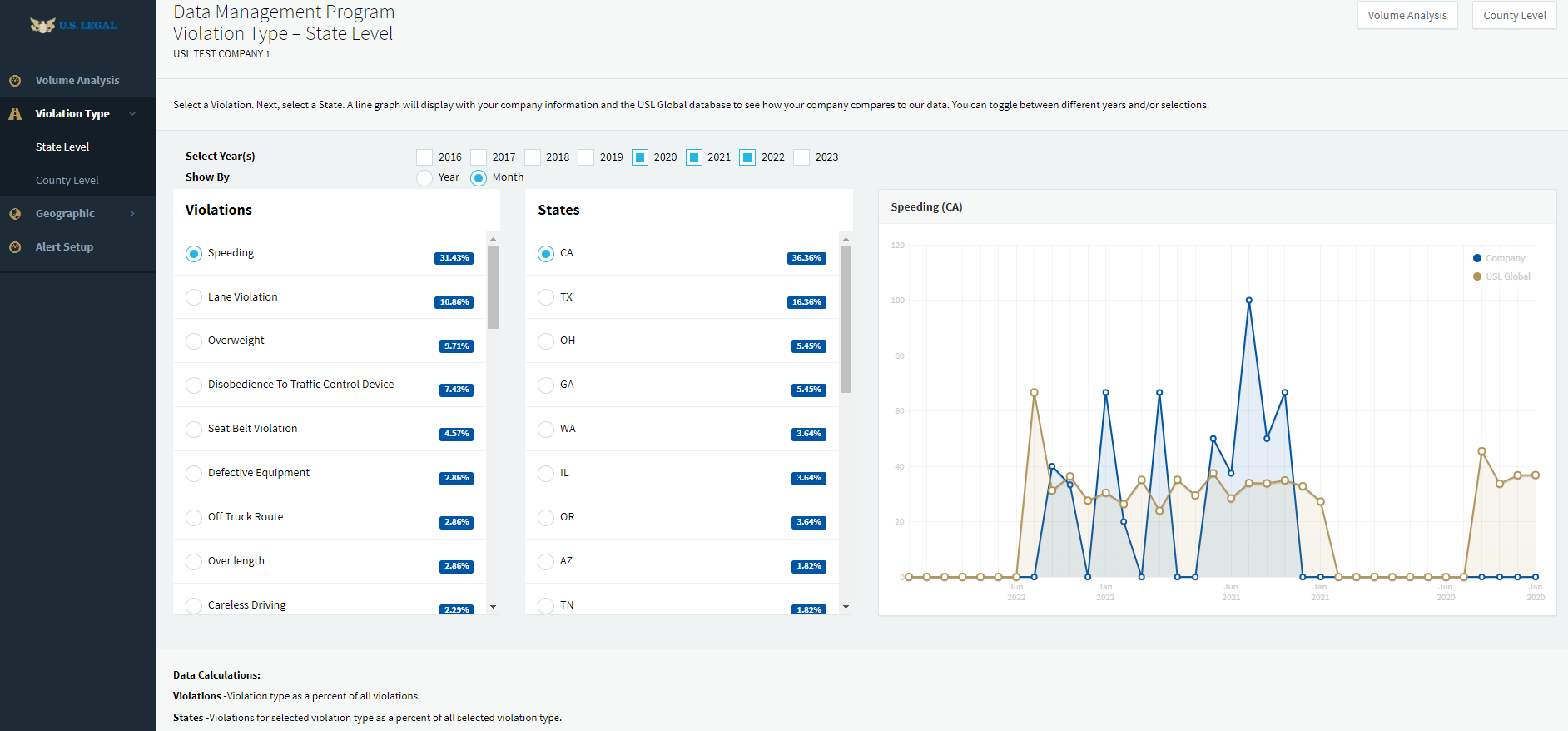Screen dimensions: 1568x731
Task: Click the States list scroll-up arrow
Action: point(846,239)
